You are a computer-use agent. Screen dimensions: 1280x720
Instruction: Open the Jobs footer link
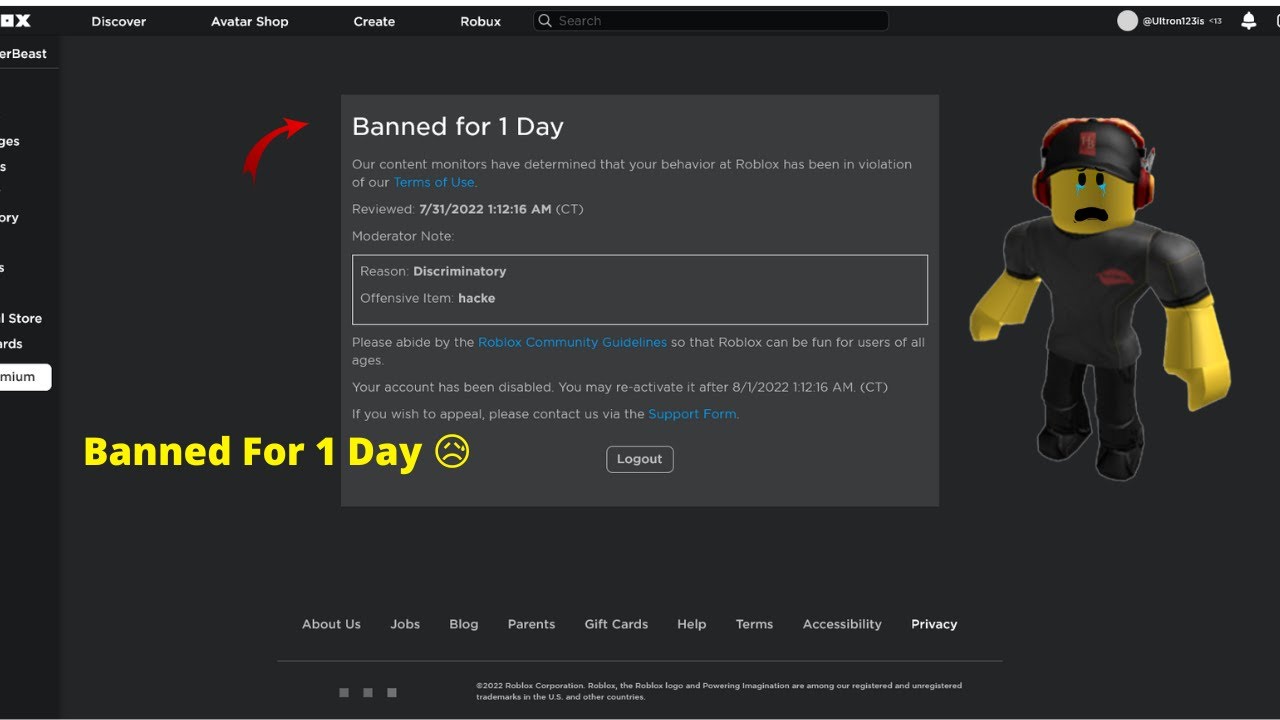[405, 624]
